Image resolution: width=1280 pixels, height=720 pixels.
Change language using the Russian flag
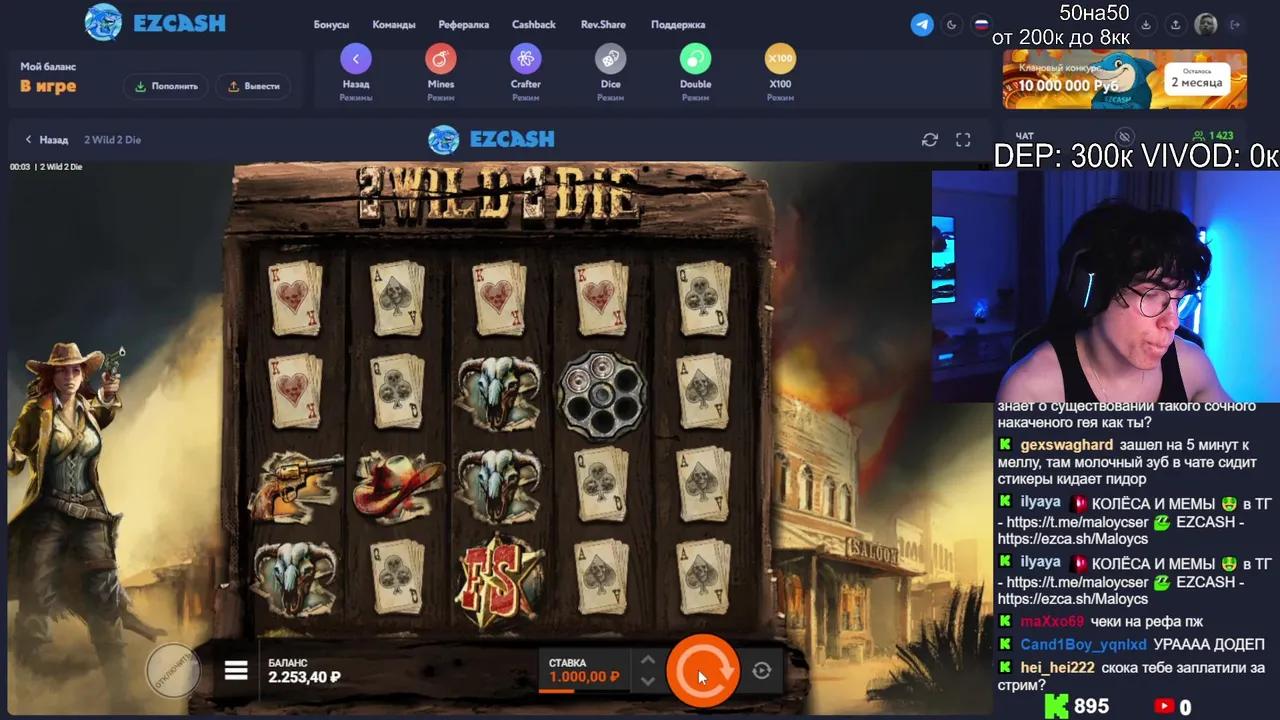(981, 25)
